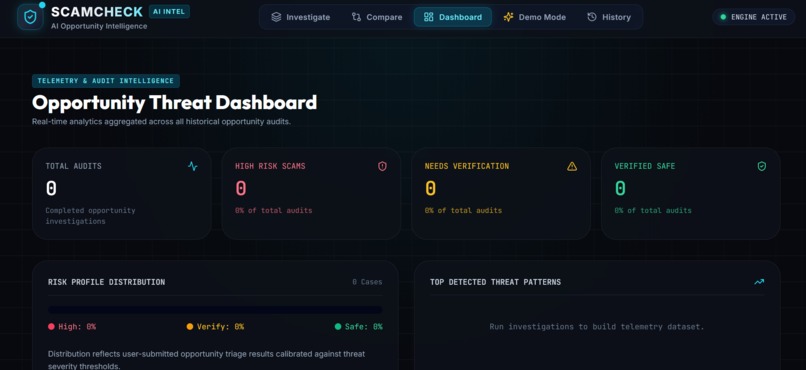The width and height of the screenshot is (806, 370).
Task: Select the High Risk Scams count
Action: (x=241, y=189)
